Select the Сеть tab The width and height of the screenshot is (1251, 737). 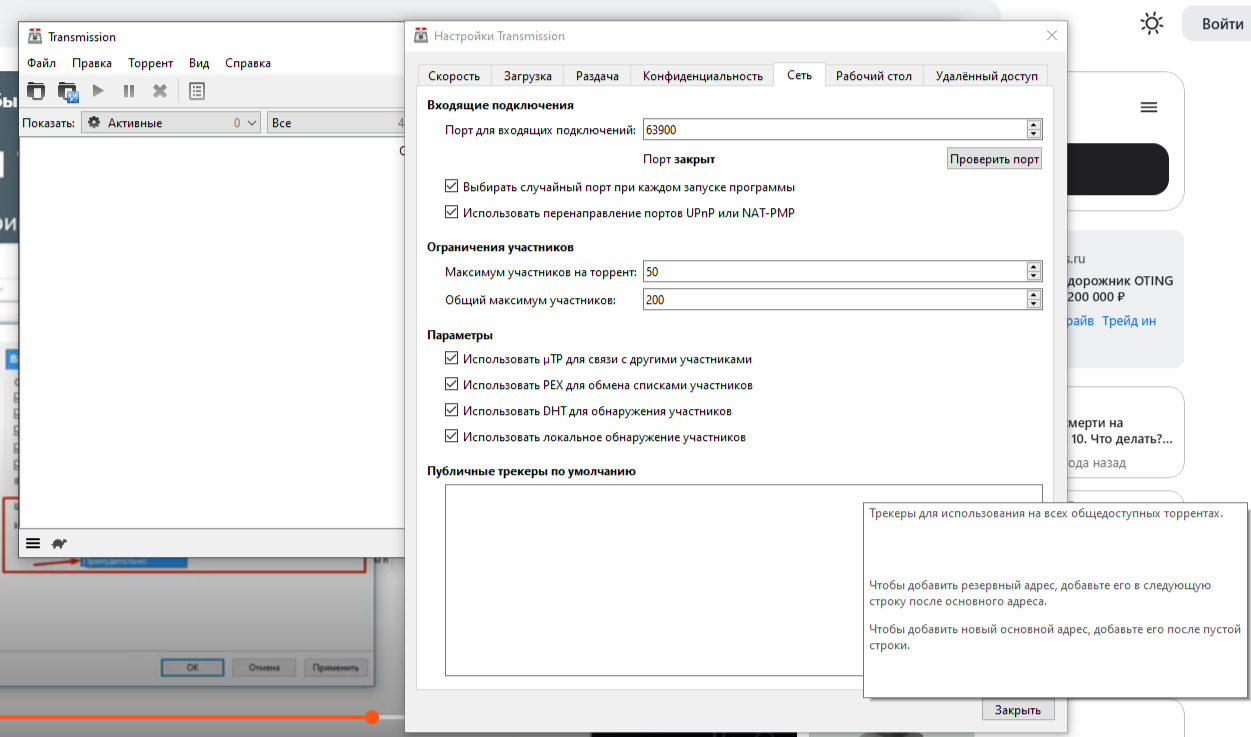799,75
